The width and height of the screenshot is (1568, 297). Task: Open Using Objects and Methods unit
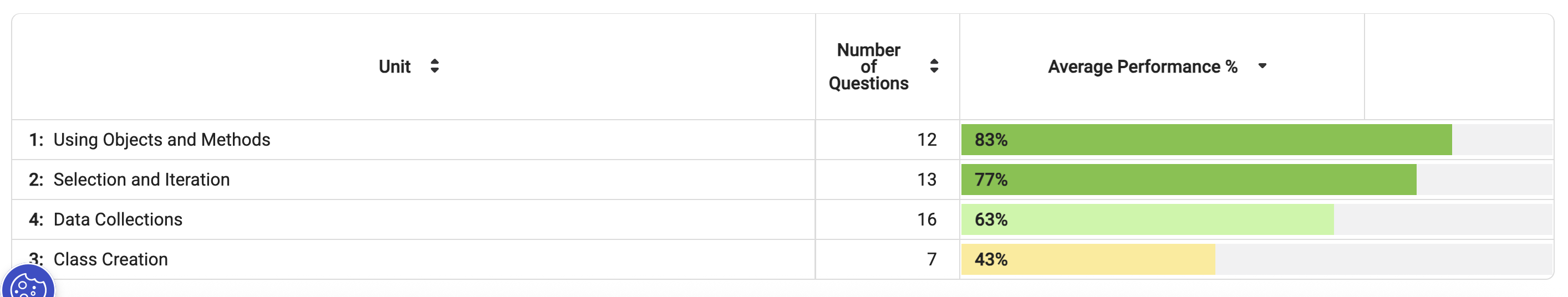[x=161, y=140]
